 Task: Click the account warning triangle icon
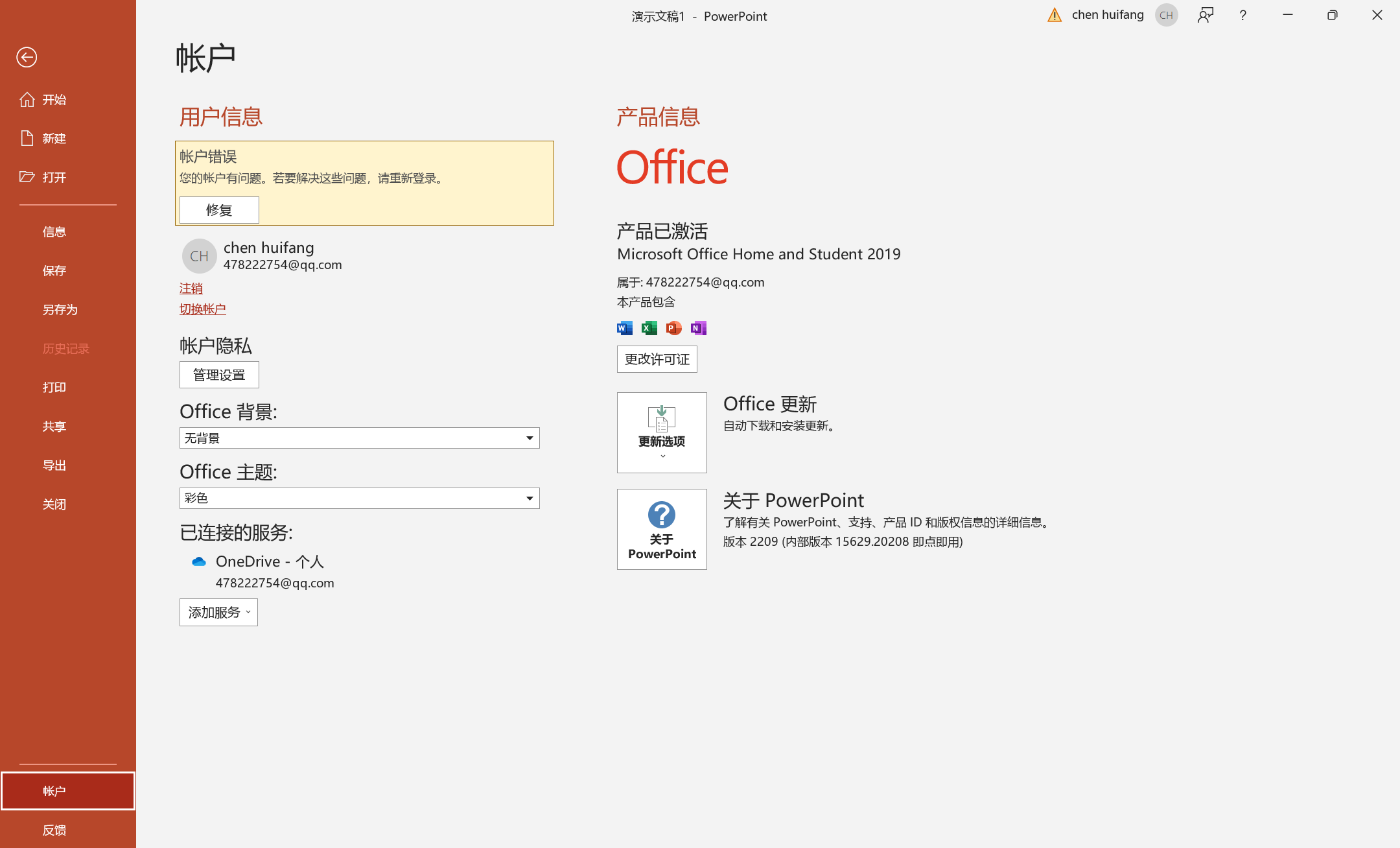pyautogui.click(x=1055, y=15)
